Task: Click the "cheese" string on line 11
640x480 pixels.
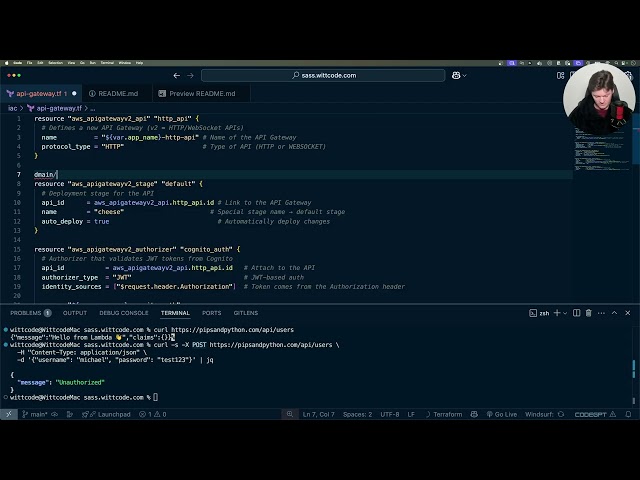Action: pos(109,212)
